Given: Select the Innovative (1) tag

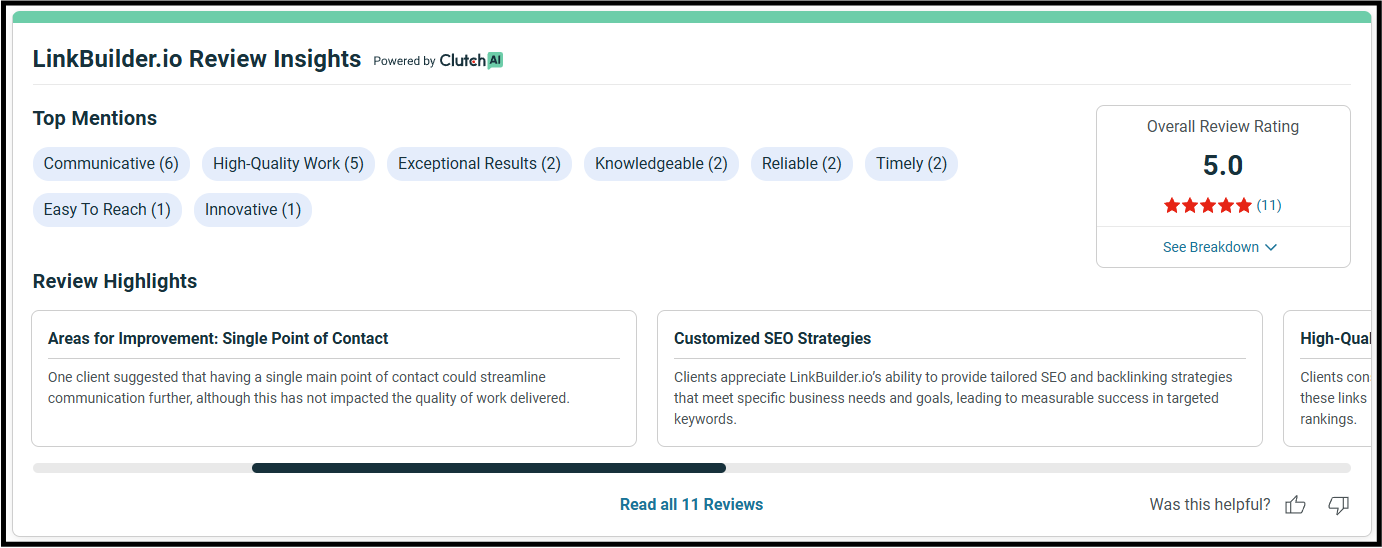Looking at the screenshot, I should pyautogui.click(x=253, y=210).
